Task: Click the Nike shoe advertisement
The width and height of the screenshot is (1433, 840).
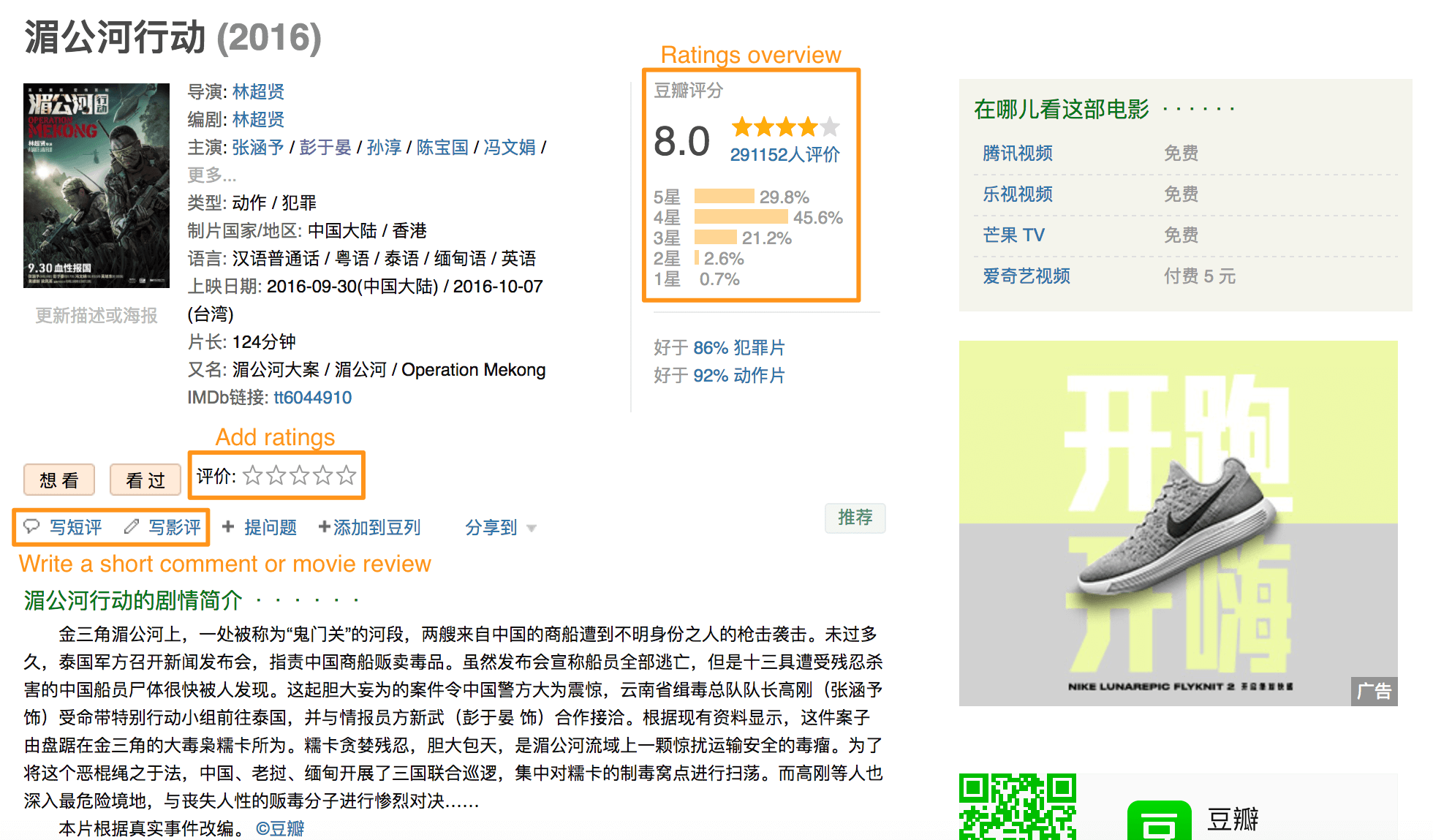Action: [x=1179, y=523]
